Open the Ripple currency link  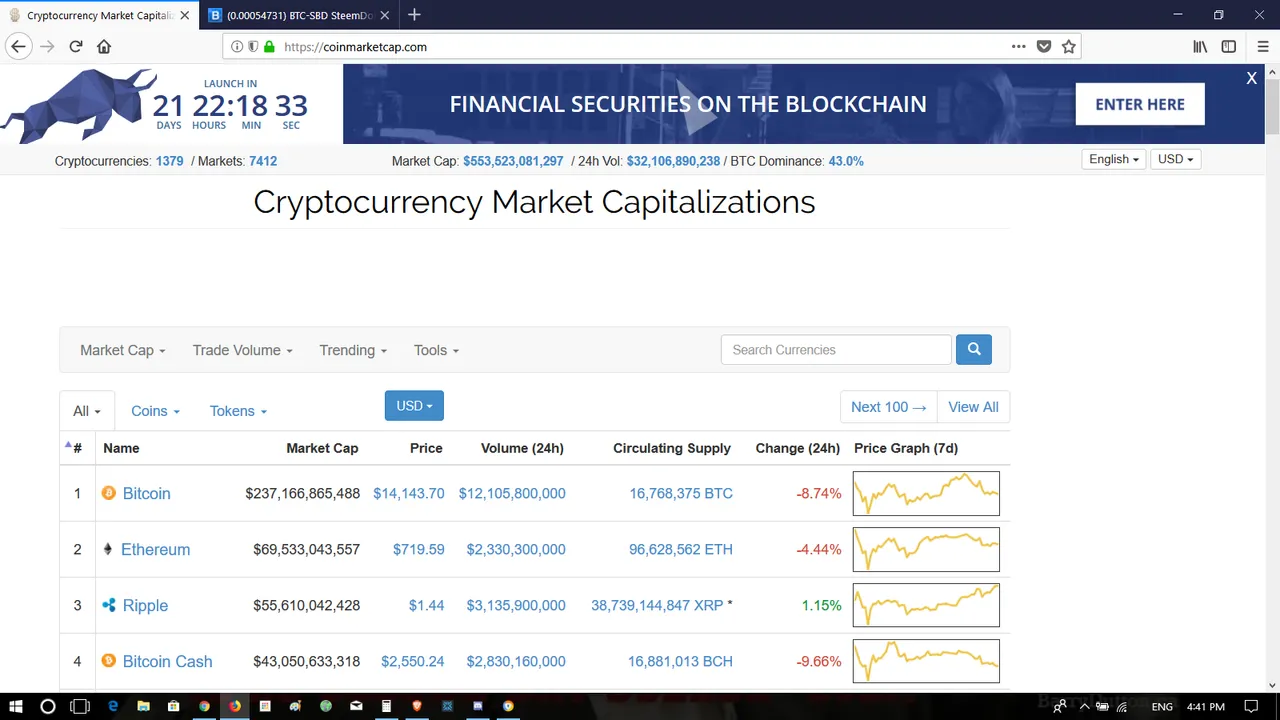click(145, 605)
